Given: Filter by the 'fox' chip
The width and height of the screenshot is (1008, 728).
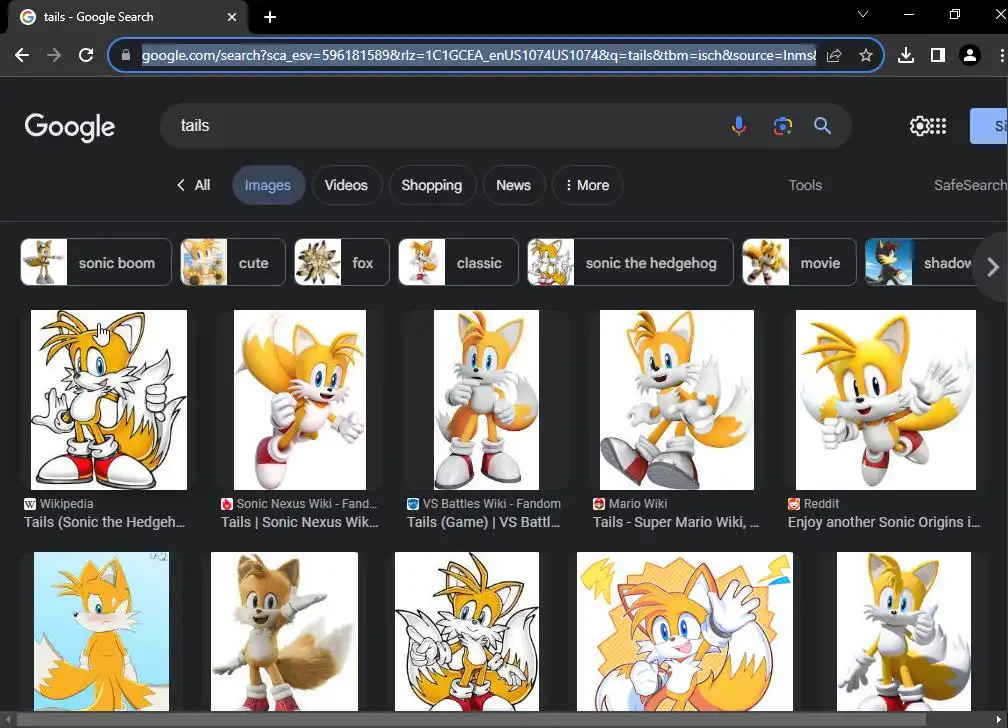Looking at the screenshot, I should [341, 262].
